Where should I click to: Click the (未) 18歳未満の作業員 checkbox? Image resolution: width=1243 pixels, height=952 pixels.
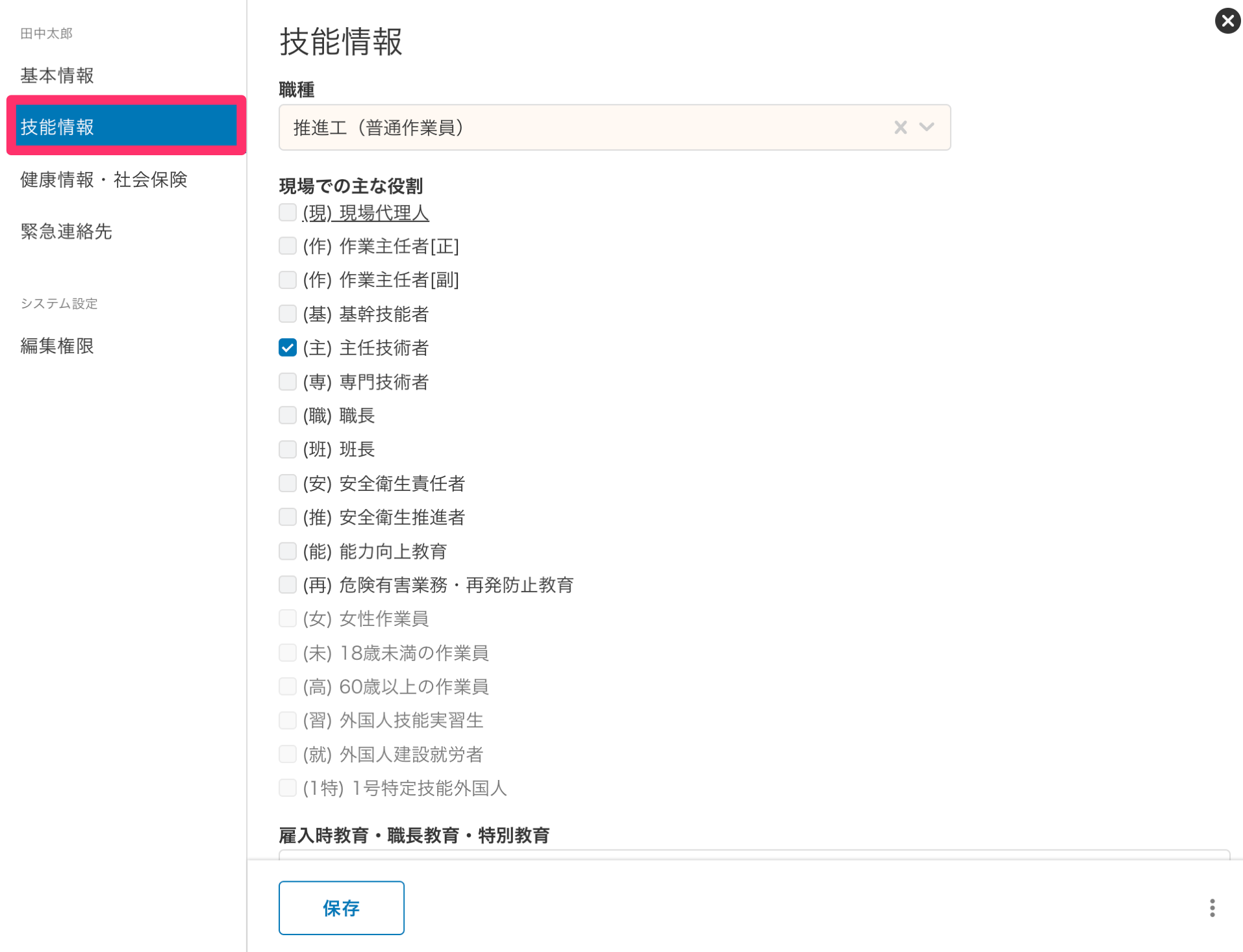point(287,652)
